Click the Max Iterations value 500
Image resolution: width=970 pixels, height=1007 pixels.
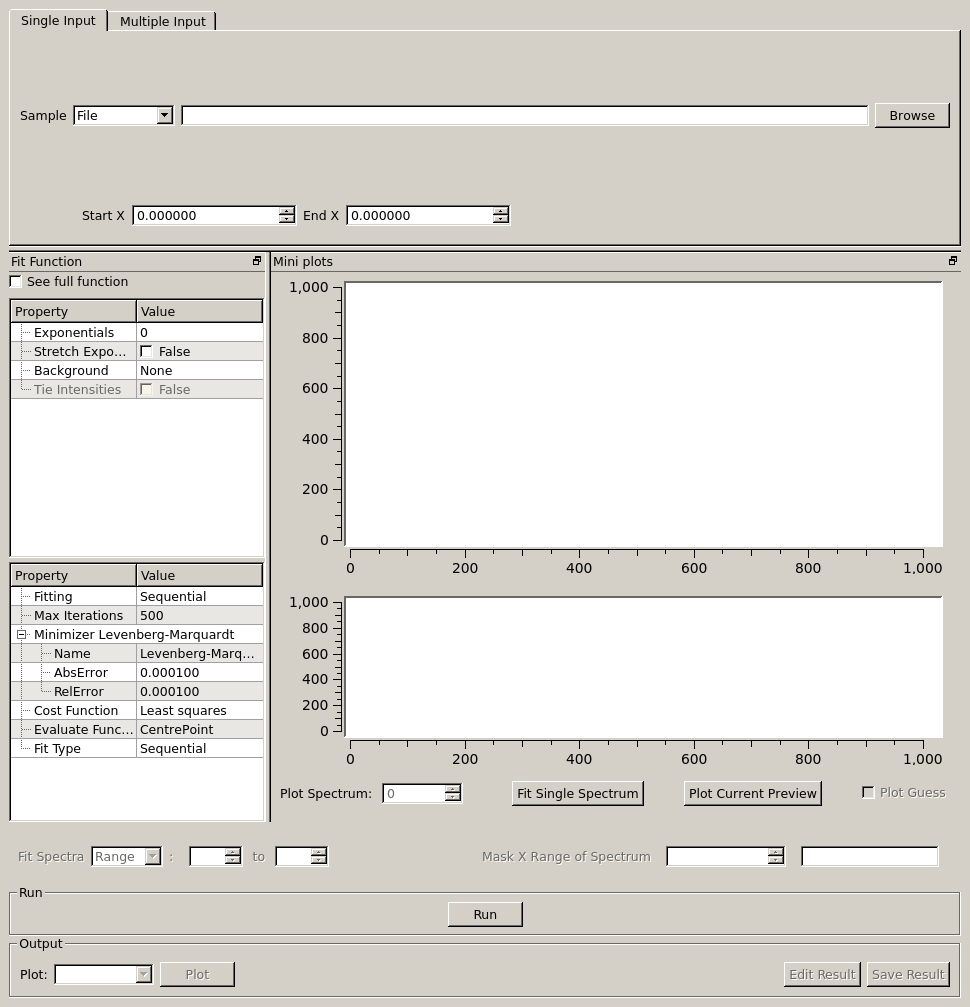point(199,616)
